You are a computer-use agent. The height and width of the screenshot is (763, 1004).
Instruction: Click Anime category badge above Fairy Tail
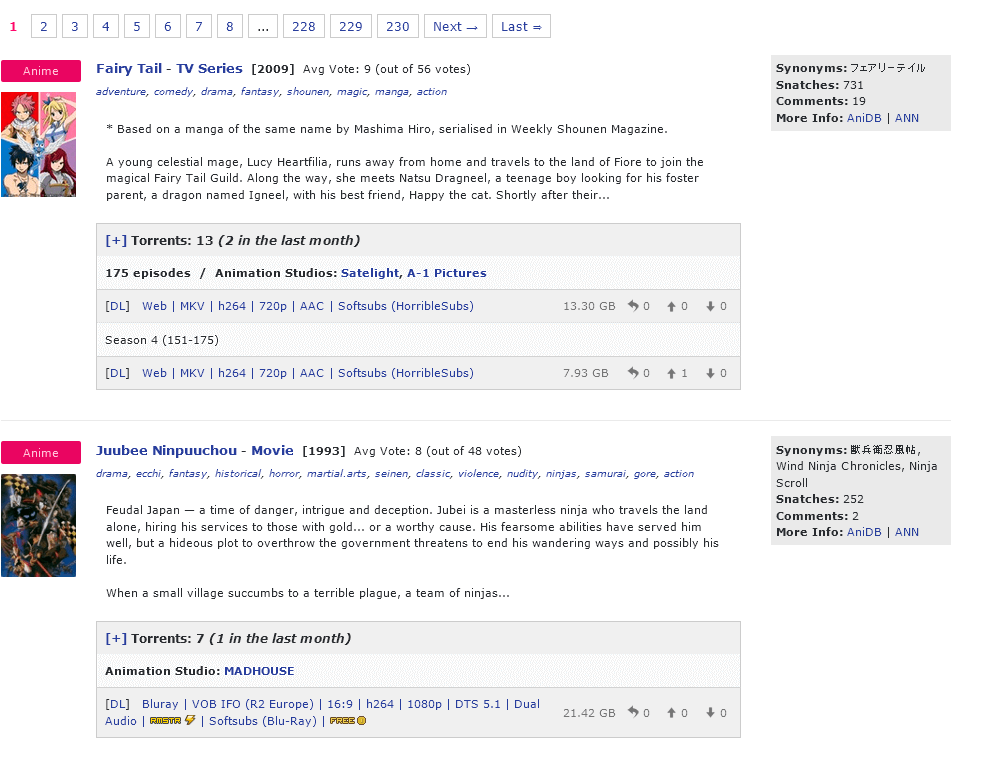pos(41,71)
